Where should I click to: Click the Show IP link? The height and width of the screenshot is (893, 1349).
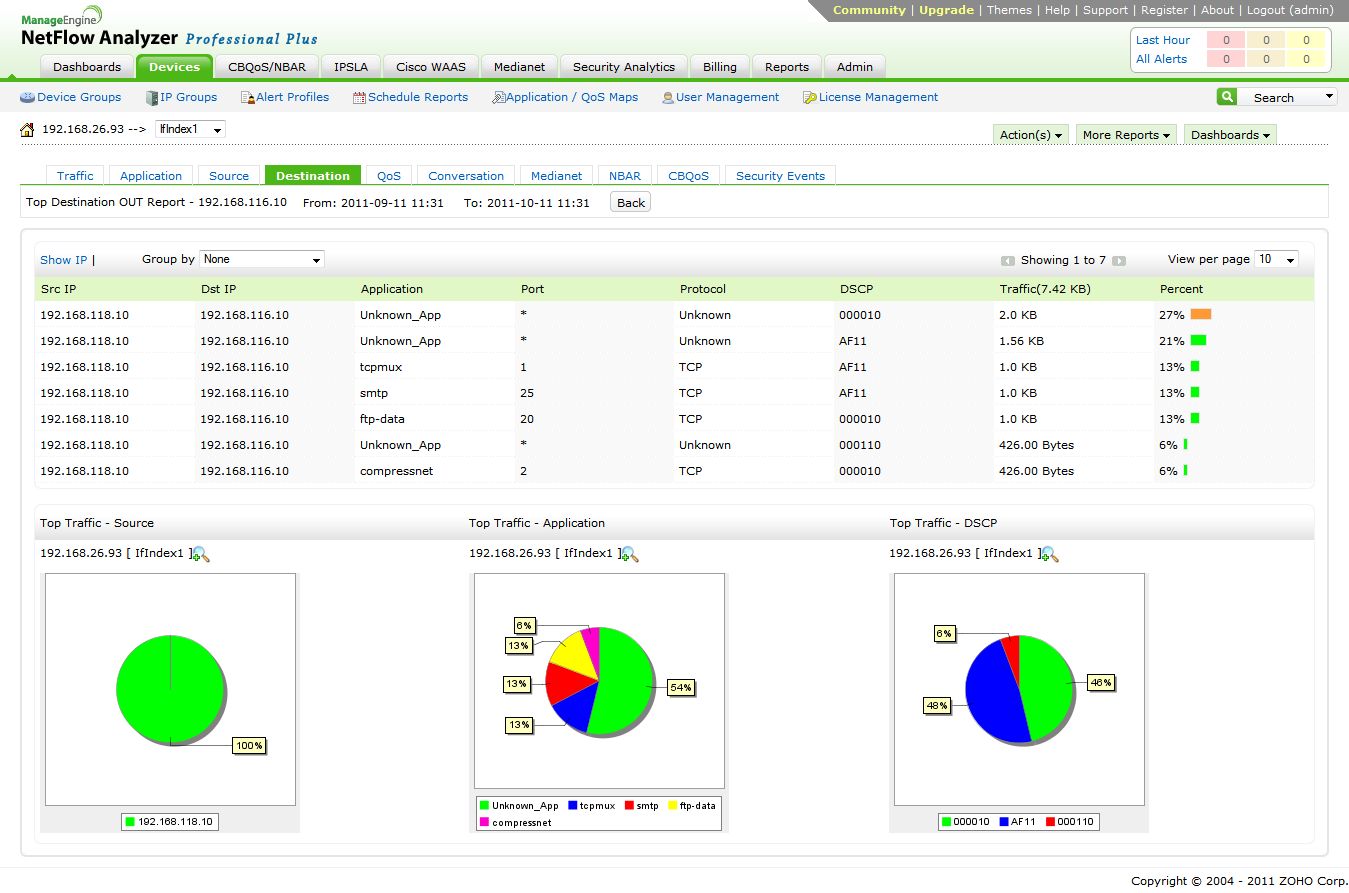pyautogui.click(x=63, y=260)
